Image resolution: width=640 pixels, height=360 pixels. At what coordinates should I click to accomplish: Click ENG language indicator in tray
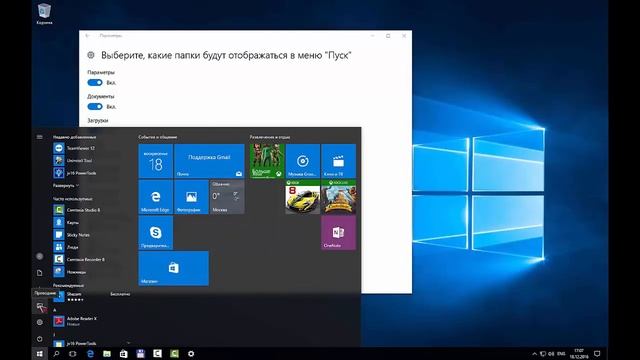click(x=561, y=354)
